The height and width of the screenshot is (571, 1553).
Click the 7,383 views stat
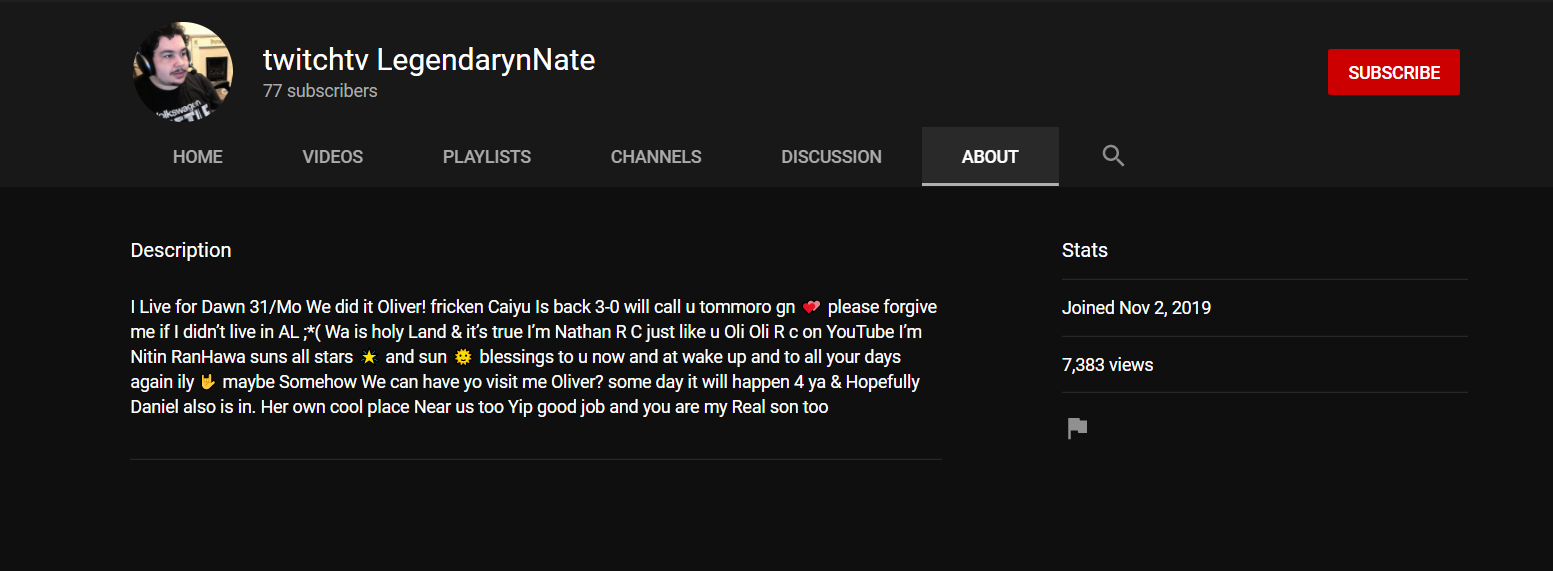1108,365
